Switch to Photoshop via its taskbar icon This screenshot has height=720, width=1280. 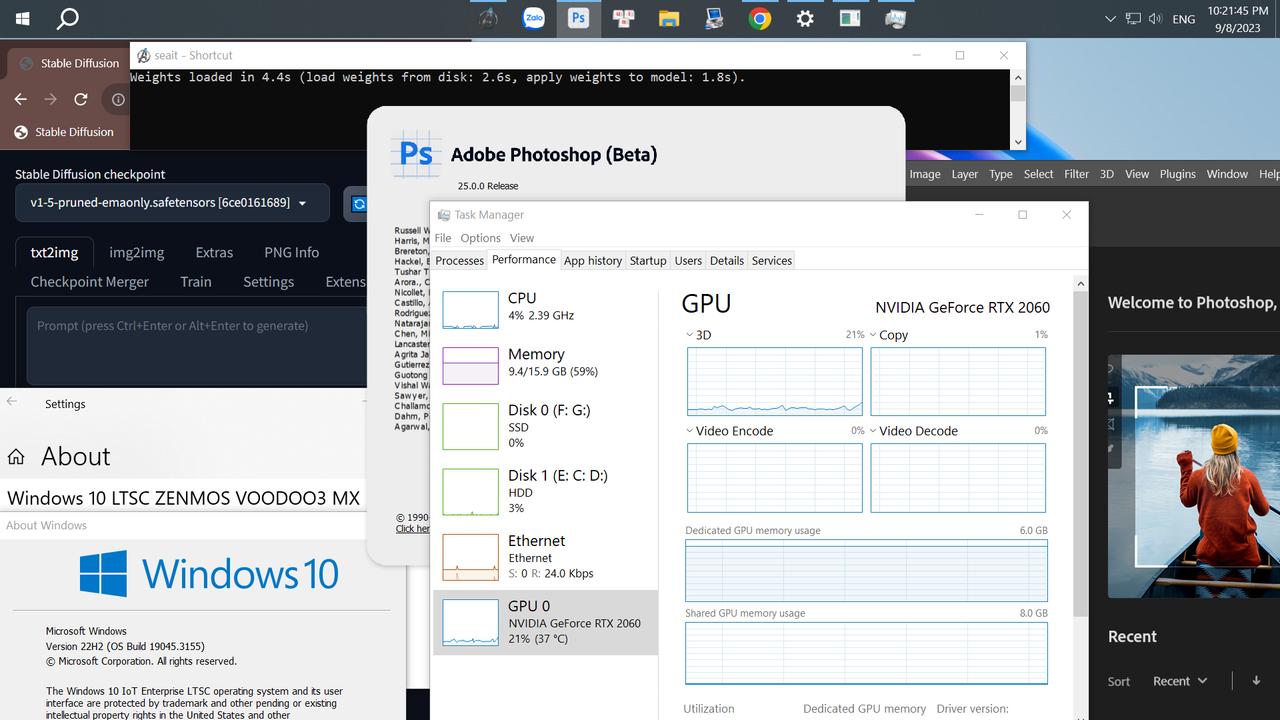pos(578,18)
